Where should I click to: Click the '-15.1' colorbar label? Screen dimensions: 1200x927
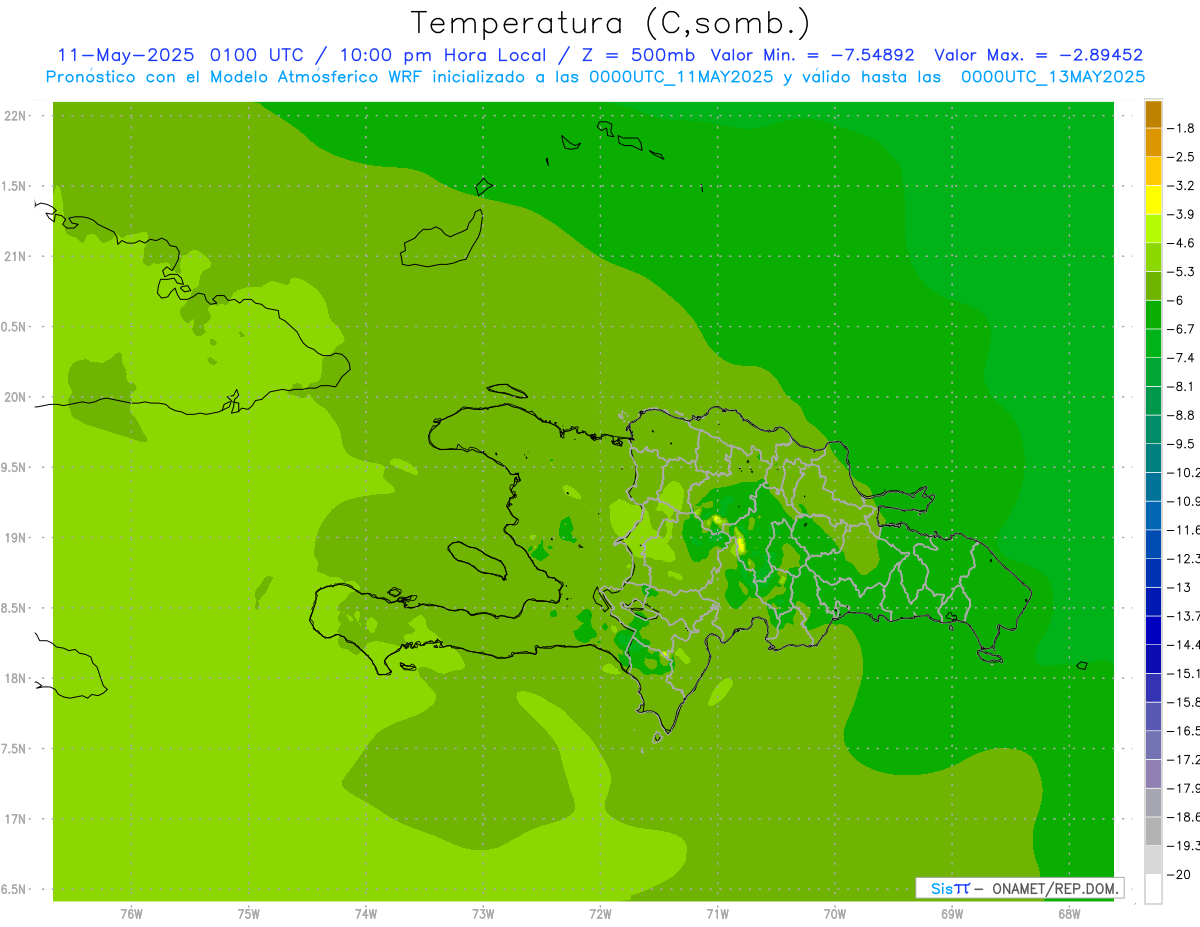(1185, 673)
